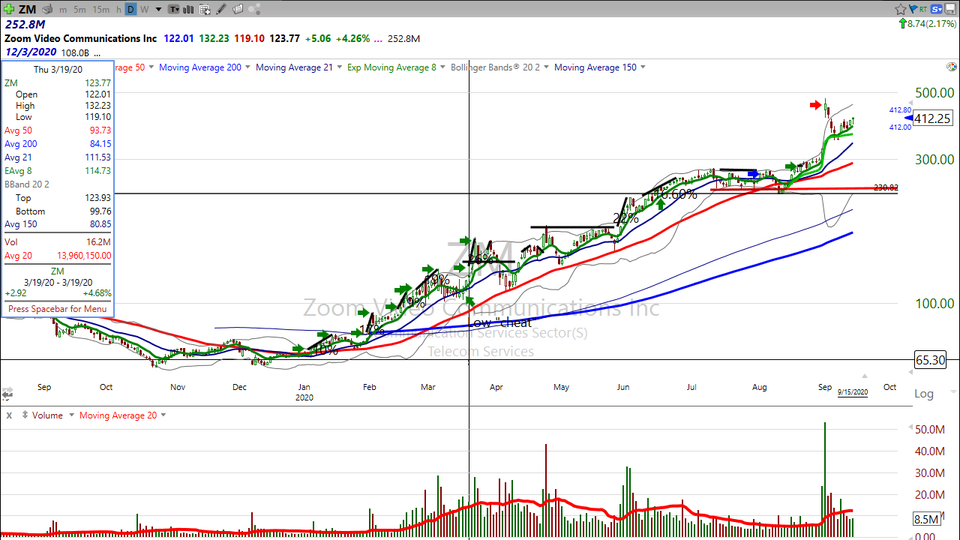Click the 8.5M volume axis label
The image size is (960, 540).
(x=926, y=519)
